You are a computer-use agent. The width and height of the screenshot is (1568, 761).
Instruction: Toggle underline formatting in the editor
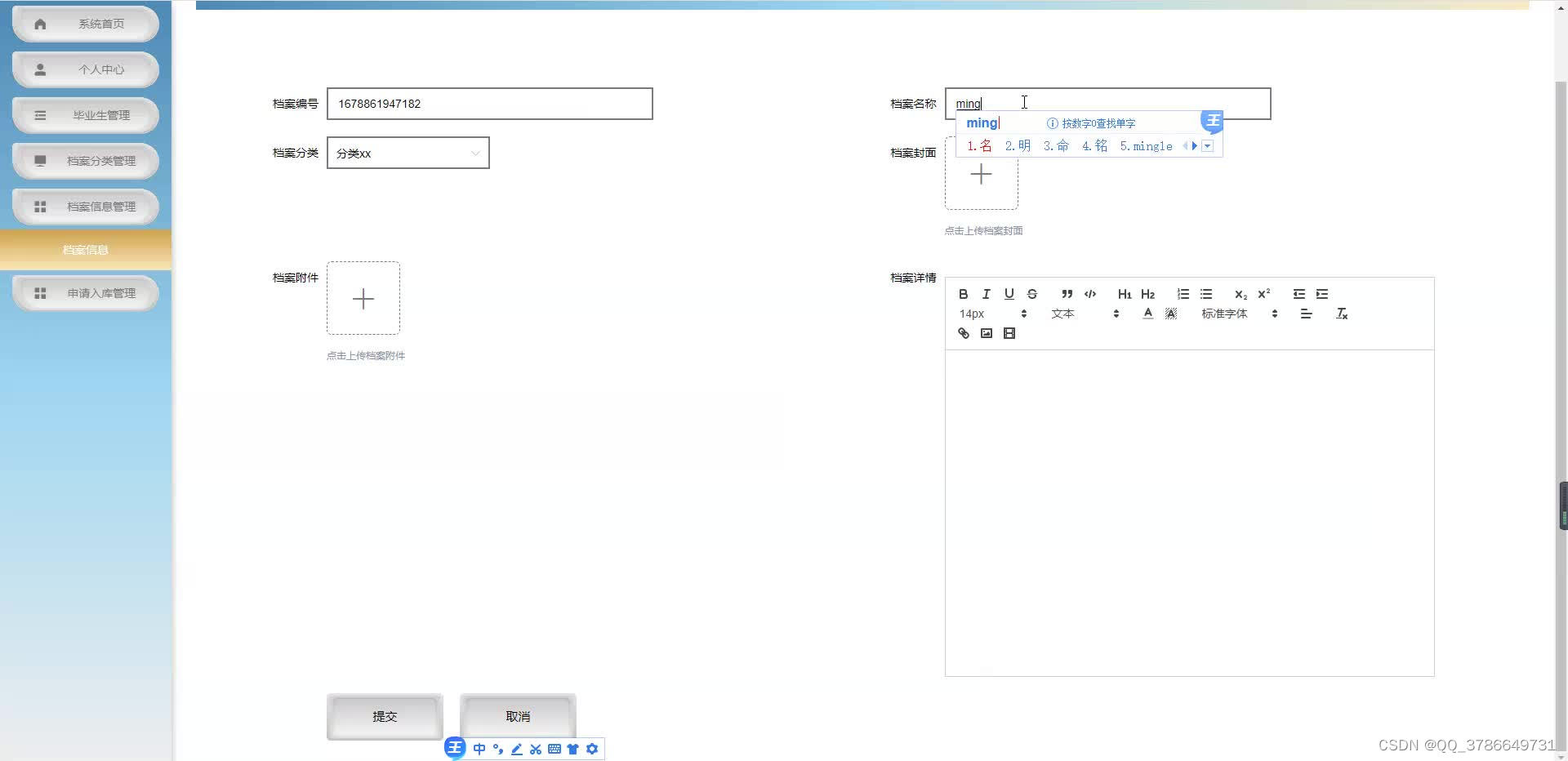(1009, 294)
